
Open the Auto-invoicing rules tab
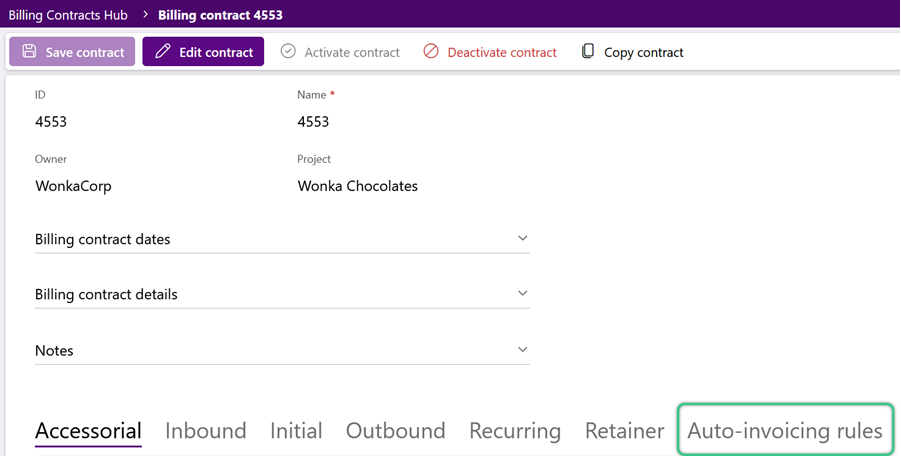pos(785,431)
